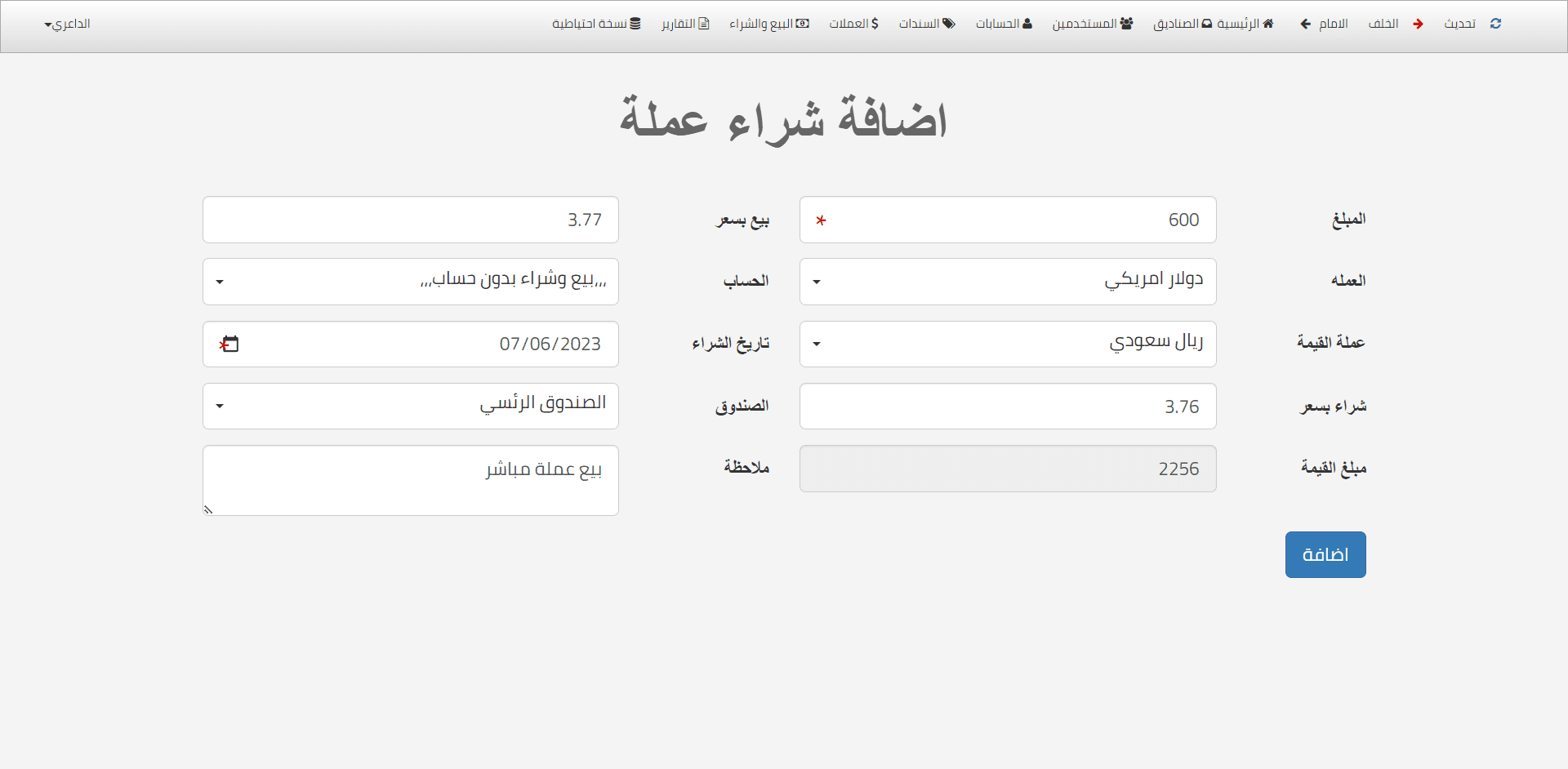This screenshot has width=1568, height=769.
Task: Open the البيع والشراء menu item
Action: point(768,24)
